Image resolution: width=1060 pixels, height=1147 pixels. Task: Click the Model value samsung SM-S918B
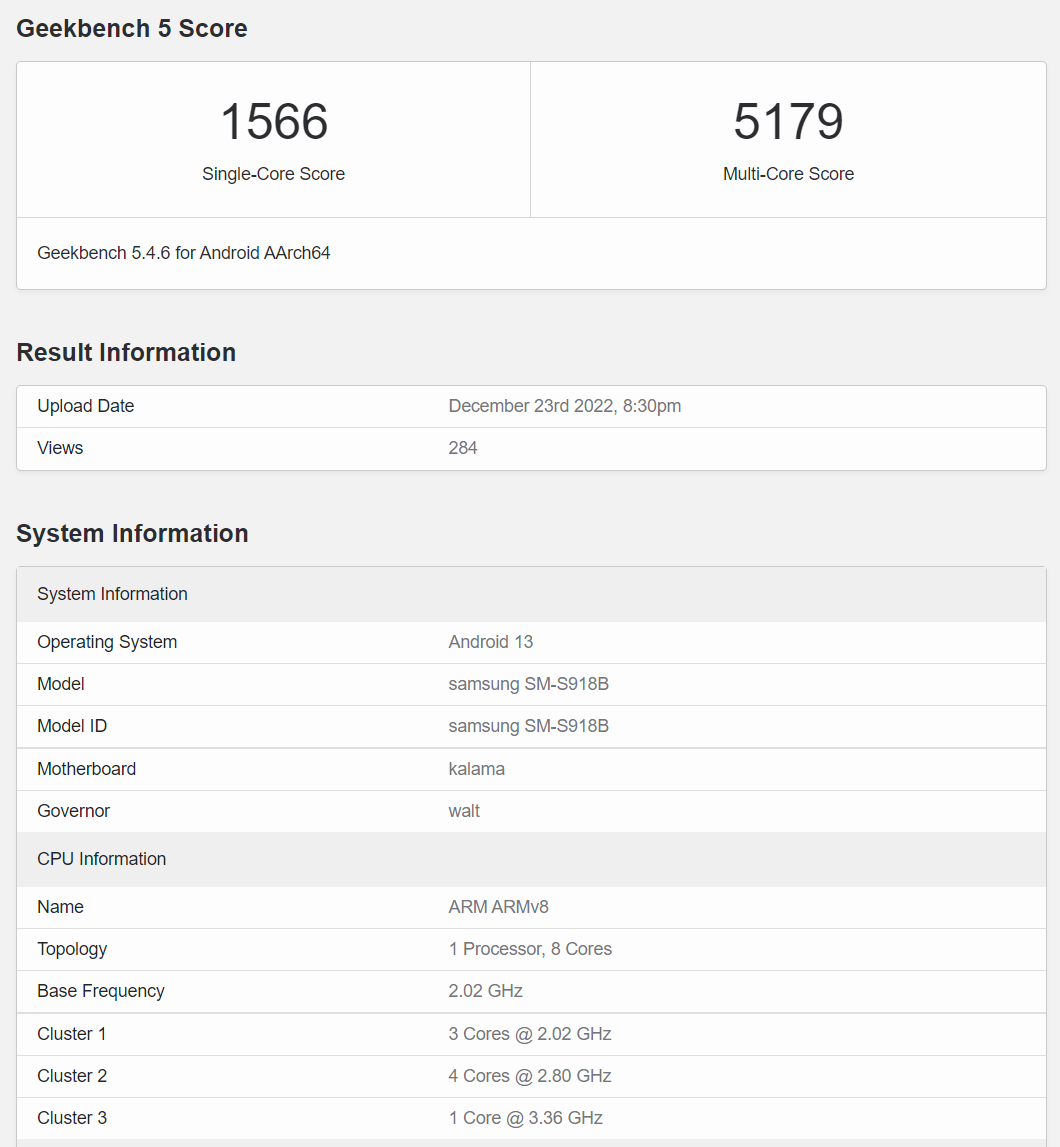coord(528,684)
